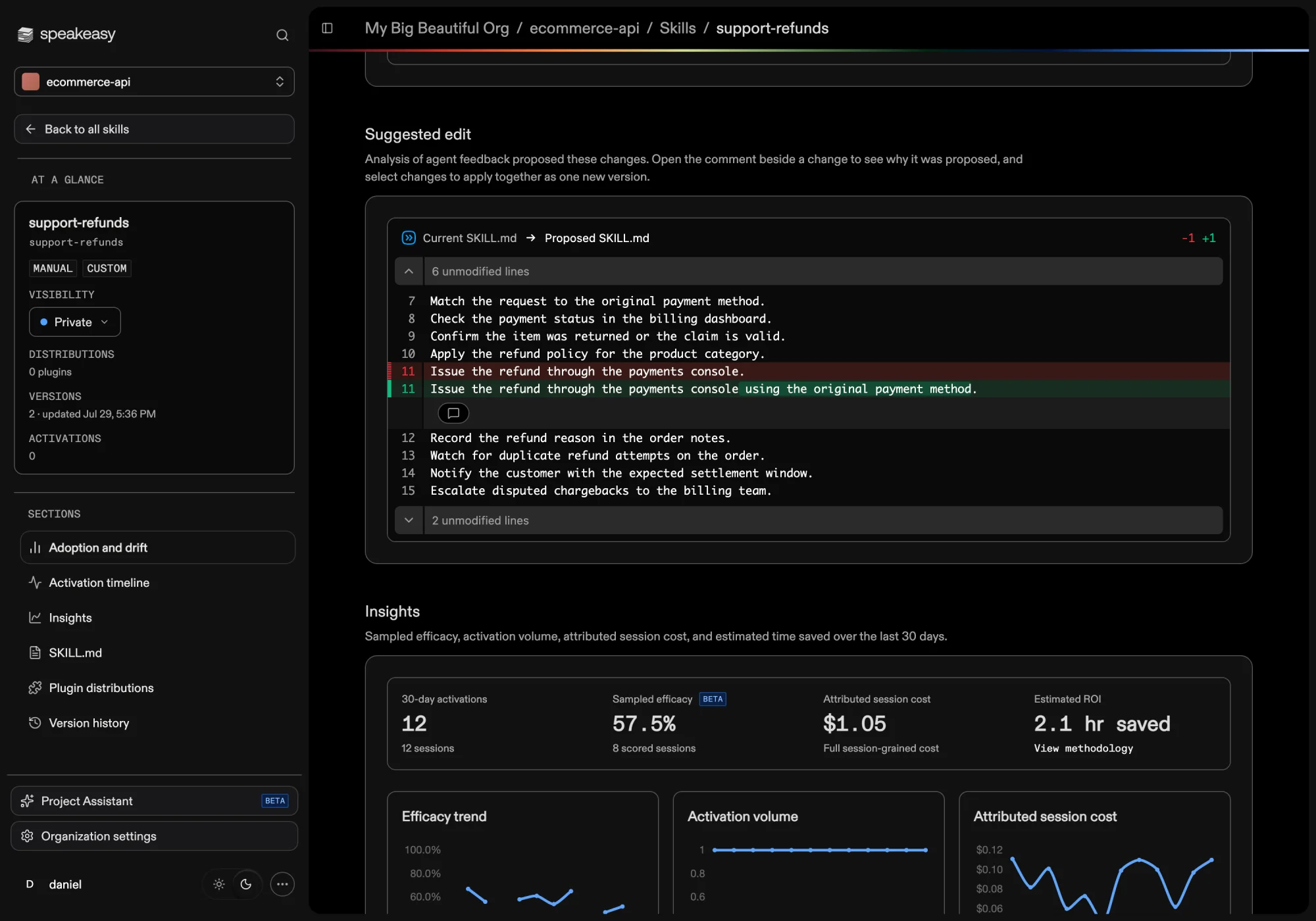Click the ecommerce-api project color icon
1316x921 pixels.
pos(30,82)
